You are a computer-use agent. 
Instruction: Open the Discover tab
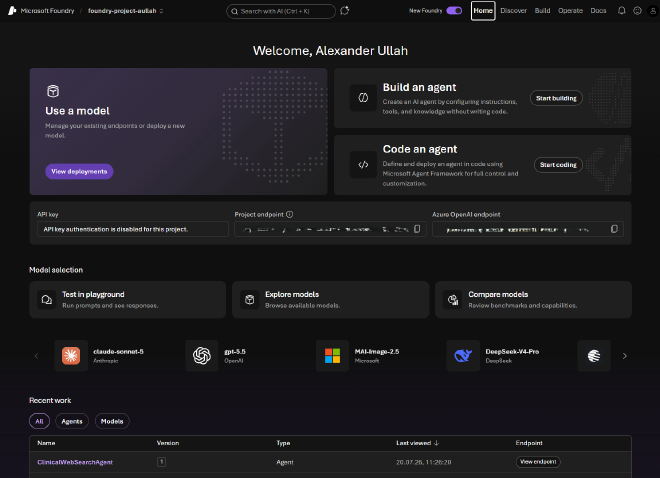pos(514,11)
